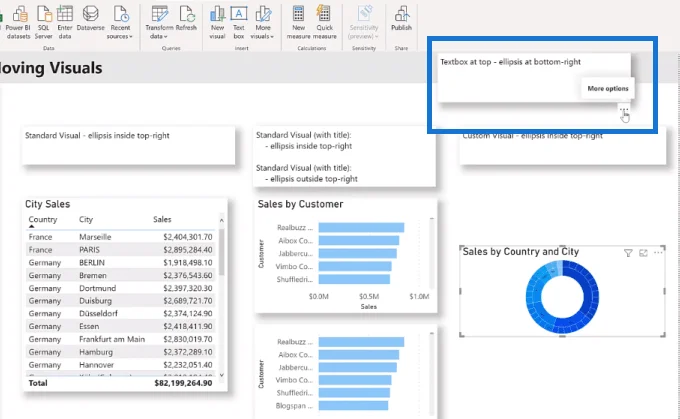
Task: Select the Frankfurt am Main cell
Action: [x=112, y=339]
